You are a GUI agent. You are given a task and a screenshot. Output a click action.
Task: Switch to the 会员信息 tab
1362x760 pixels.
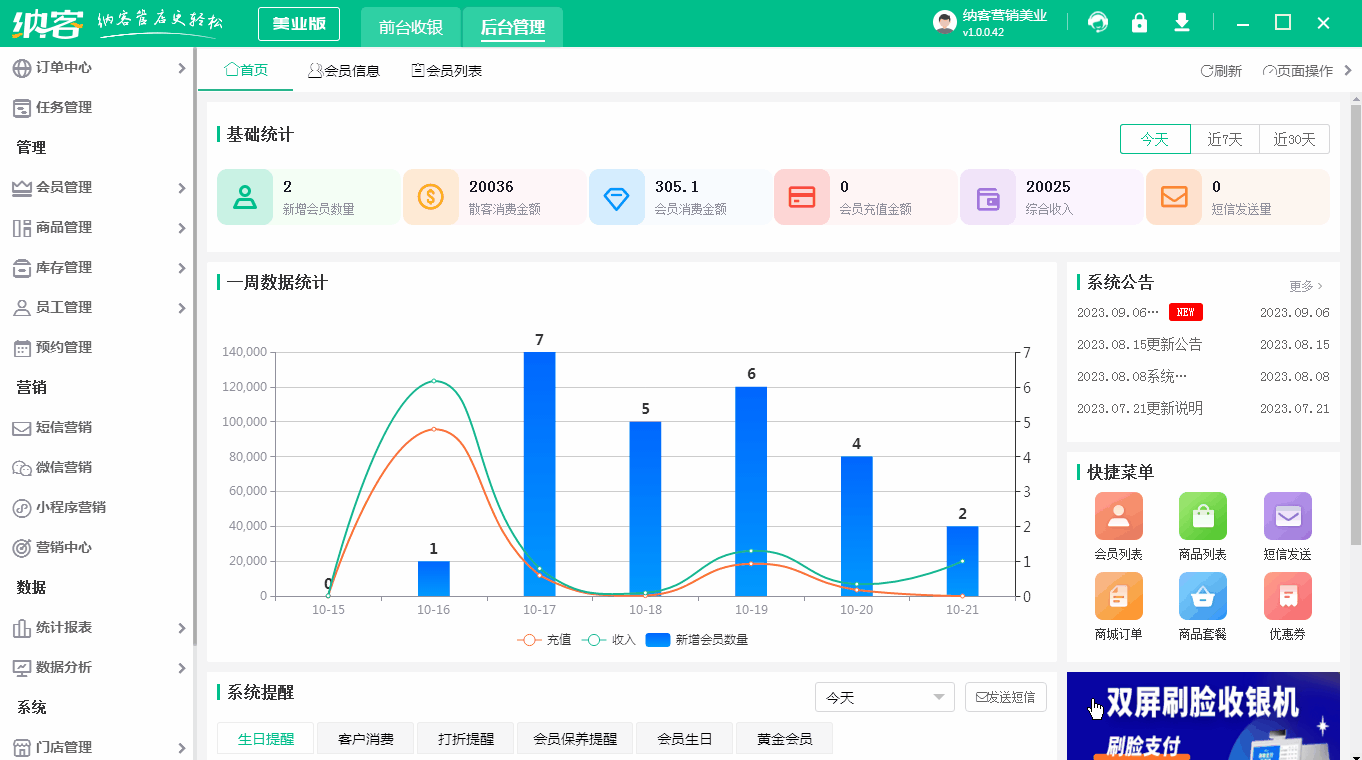[x=343, y=70]
